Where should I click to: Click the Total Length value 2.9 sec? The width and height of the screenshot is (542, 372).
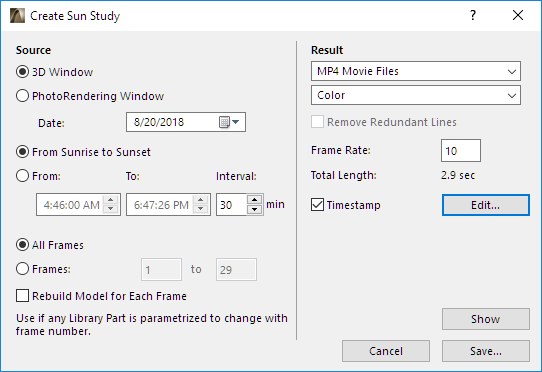(x=458, y=175)
